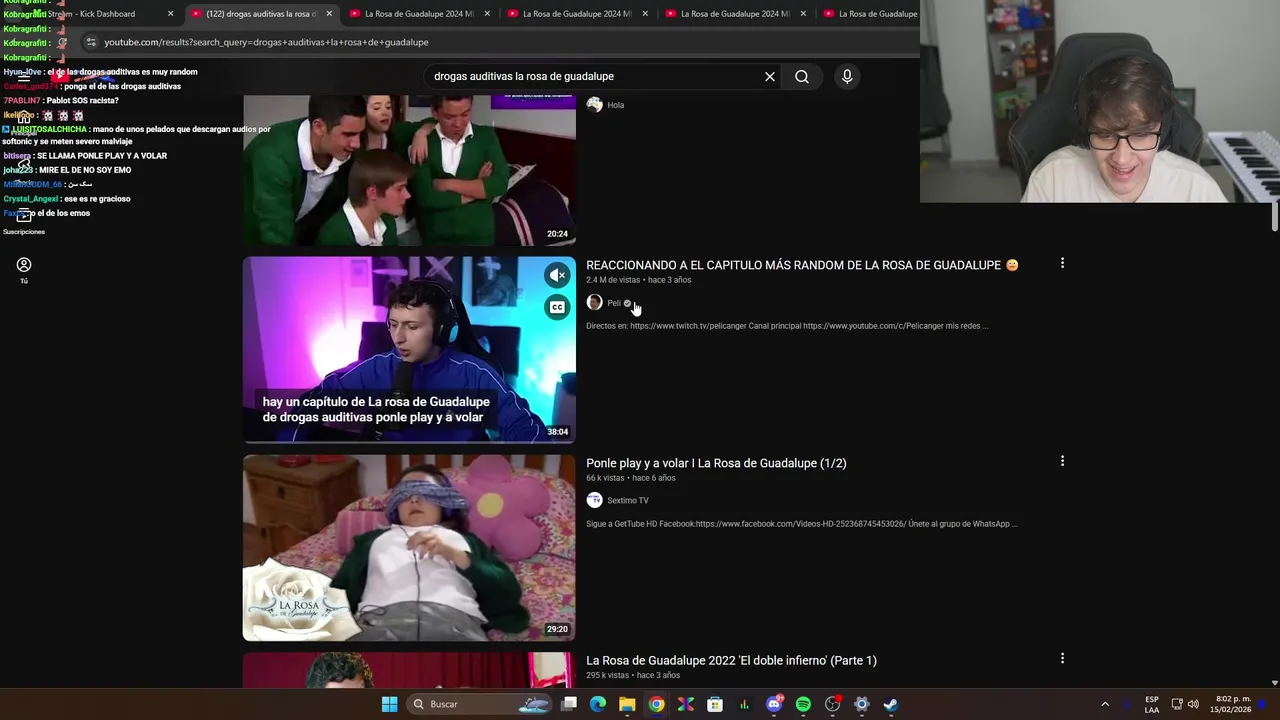
Task: Open Microsoft Store from taskbar
Action: 715,704
